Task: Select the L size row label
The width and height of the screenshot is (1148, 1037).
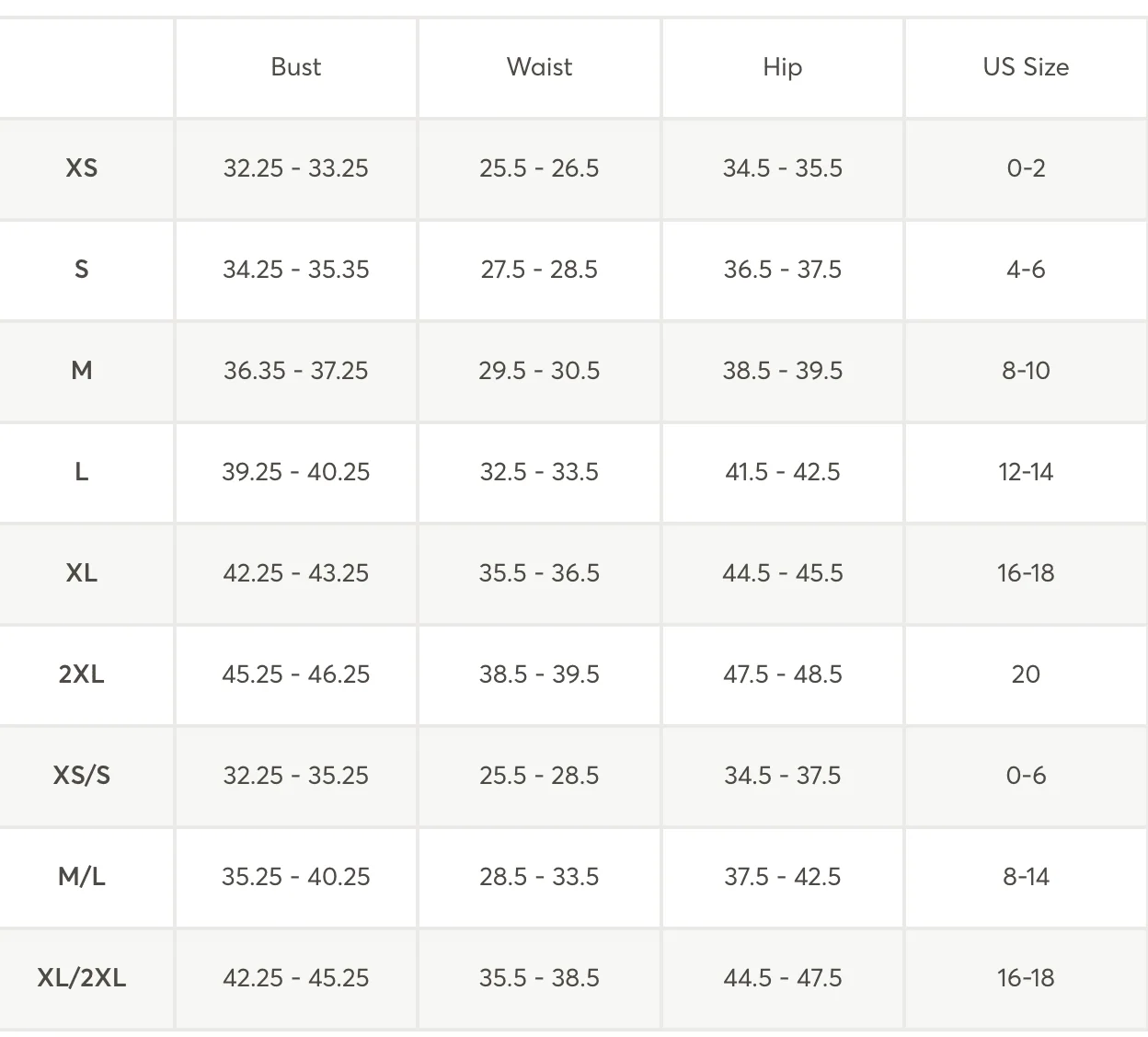Action: coord(82,472)
